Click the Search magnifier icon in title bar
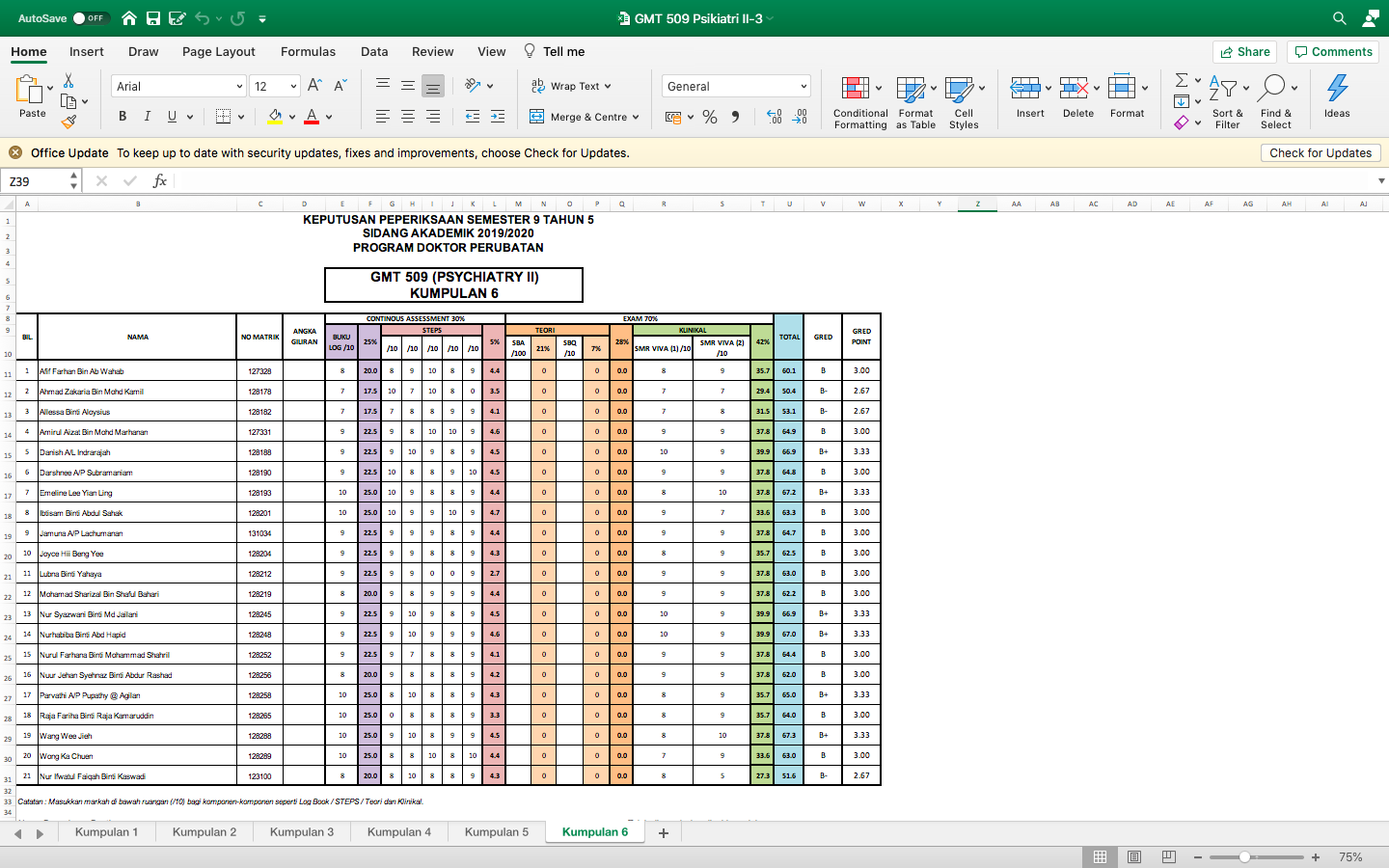Image resolution: width=1389 pixels, height=868 pixels. tap(1339, 18)
